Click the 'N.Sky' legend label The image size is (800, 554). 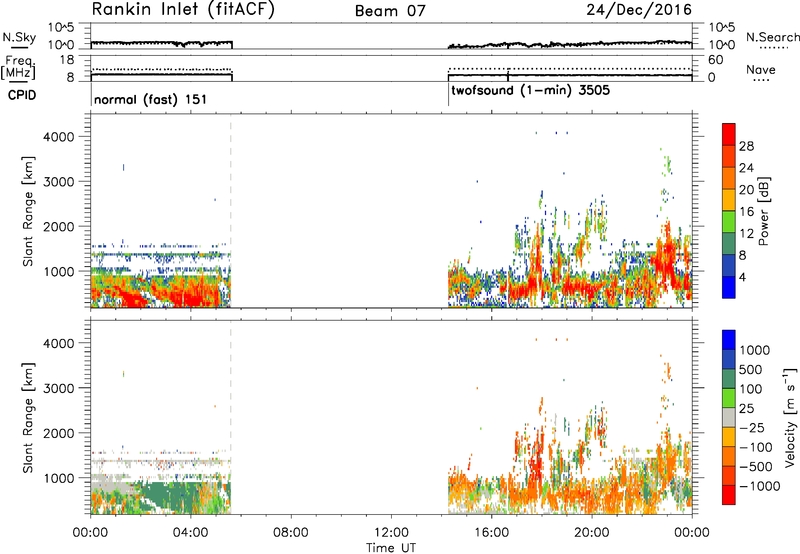(19, 37)
